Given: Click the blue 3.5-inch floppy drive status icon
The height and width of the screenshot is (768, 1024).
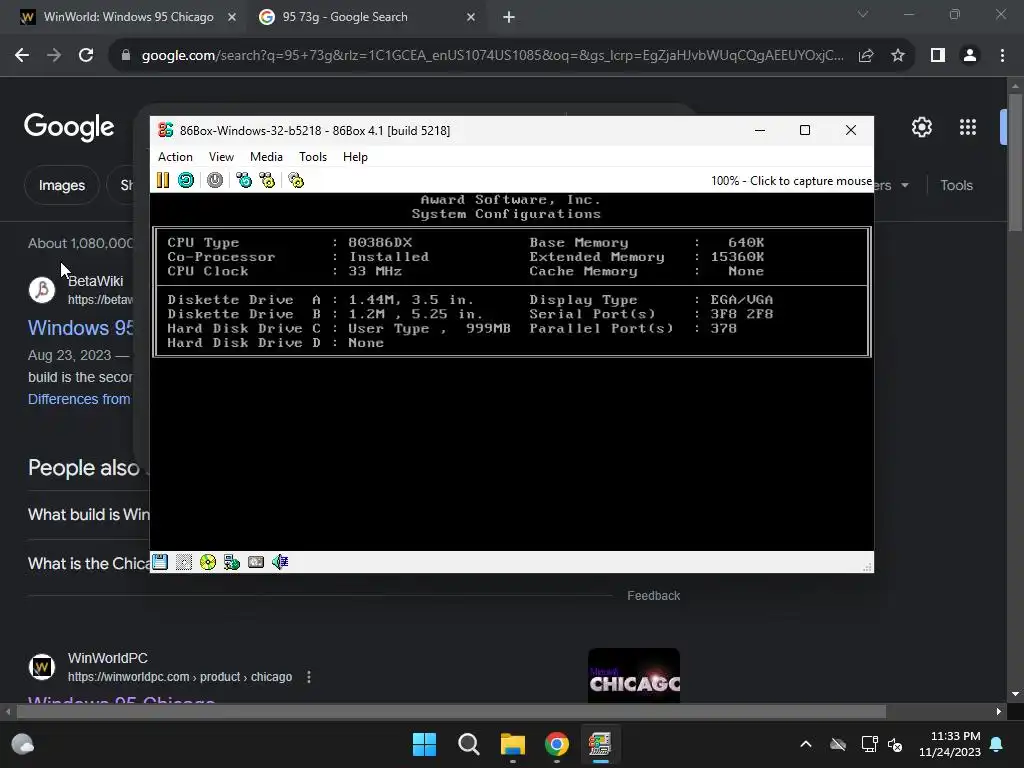Looking at the screenshot, I should 160,562.
